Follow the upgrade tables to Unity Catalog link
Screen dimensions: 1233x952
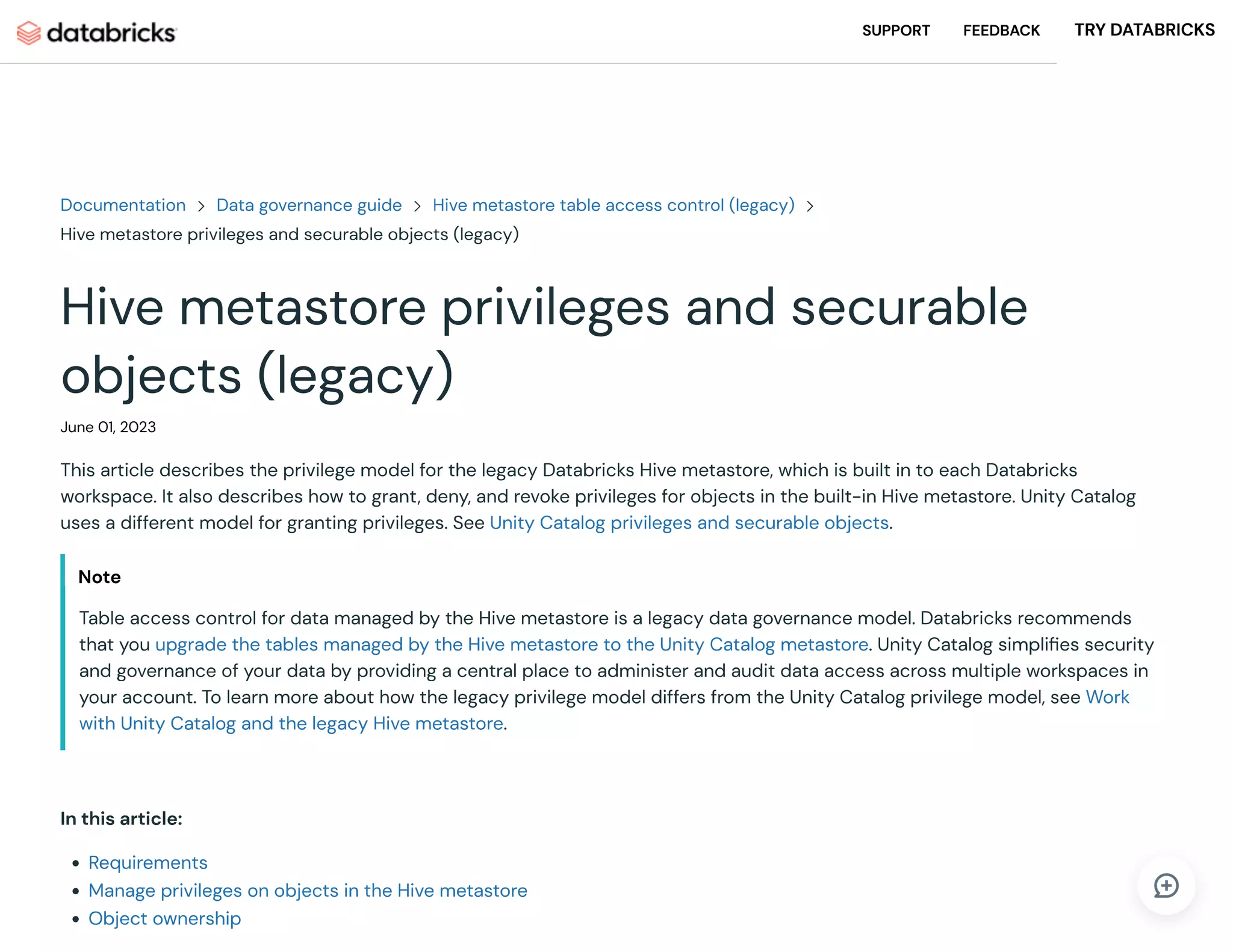512,644
